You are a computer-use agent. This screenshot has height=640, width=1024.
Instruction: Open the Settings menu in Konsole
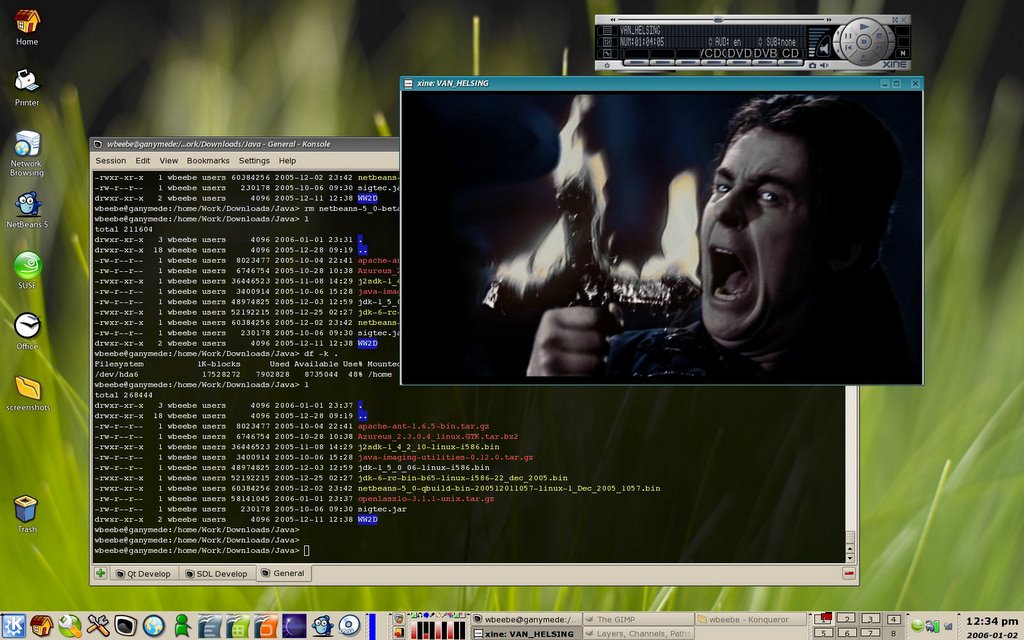point(254,161)
